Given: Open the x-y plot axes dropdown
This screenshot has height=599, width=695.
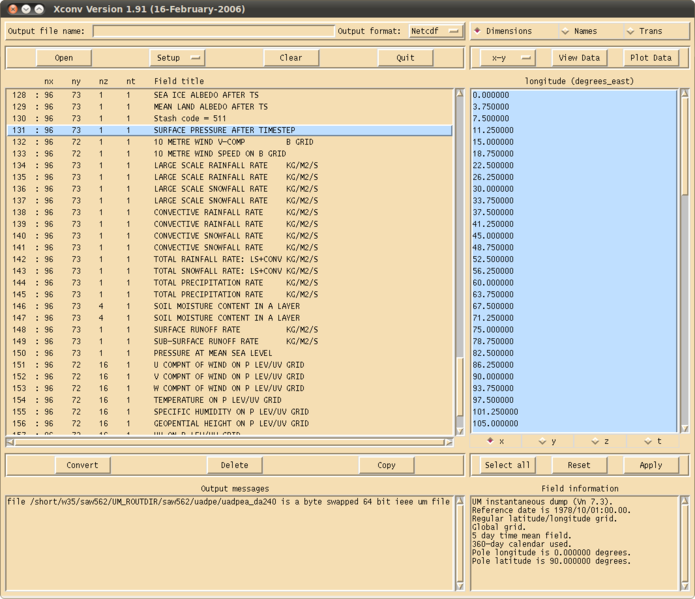Looking at the screenshot, I should (508, 58).
